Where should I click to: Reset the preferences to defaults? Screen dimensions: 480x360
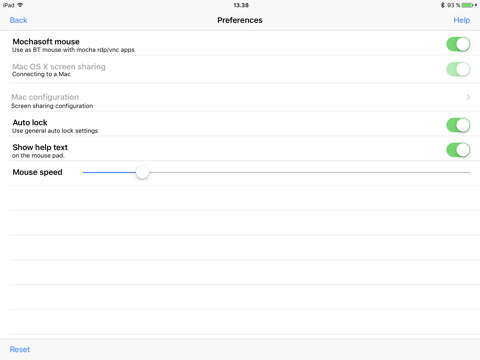point(20,349)
